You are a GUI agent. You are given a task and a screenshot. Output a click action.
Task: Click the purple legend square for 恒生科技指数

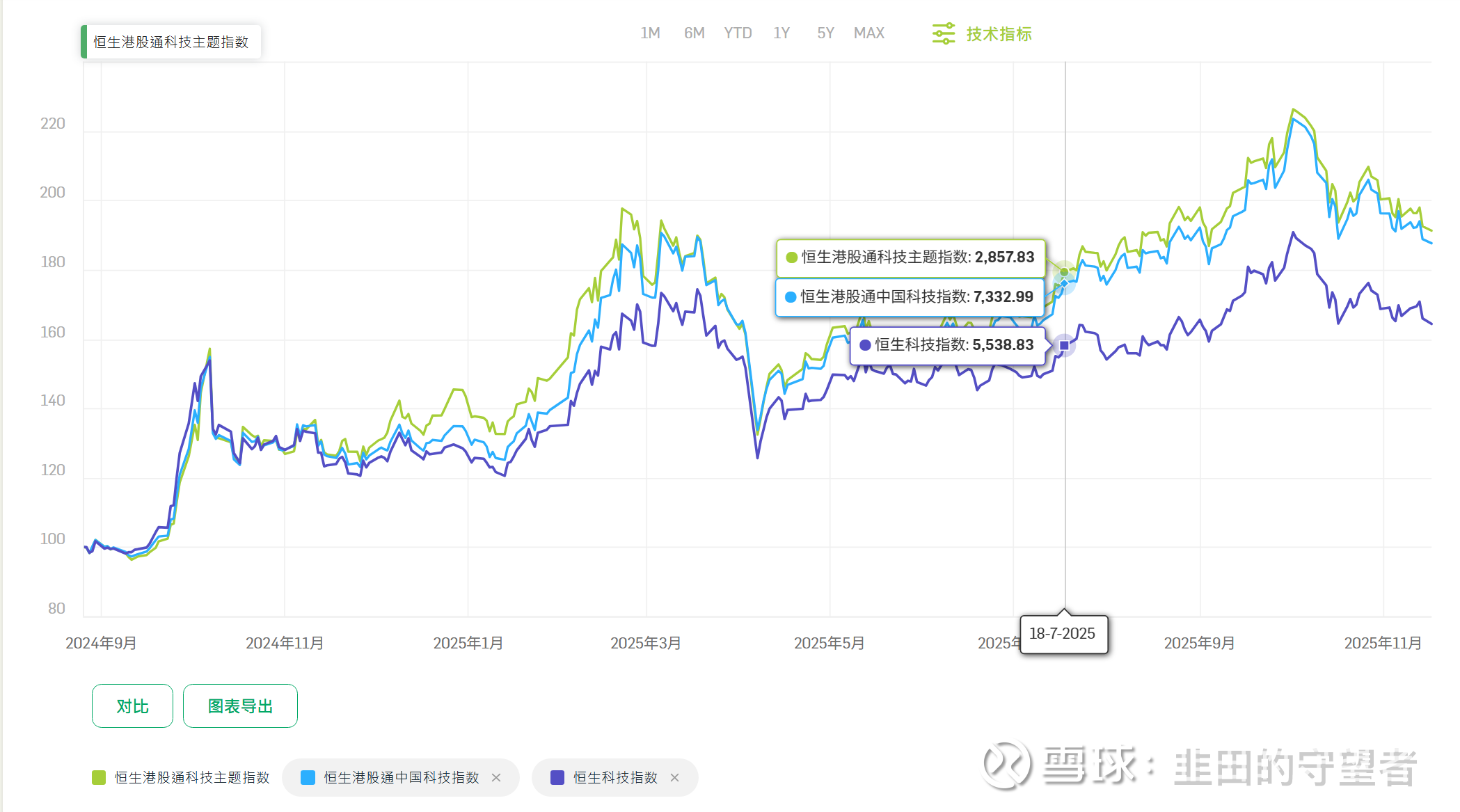(557, 778)
